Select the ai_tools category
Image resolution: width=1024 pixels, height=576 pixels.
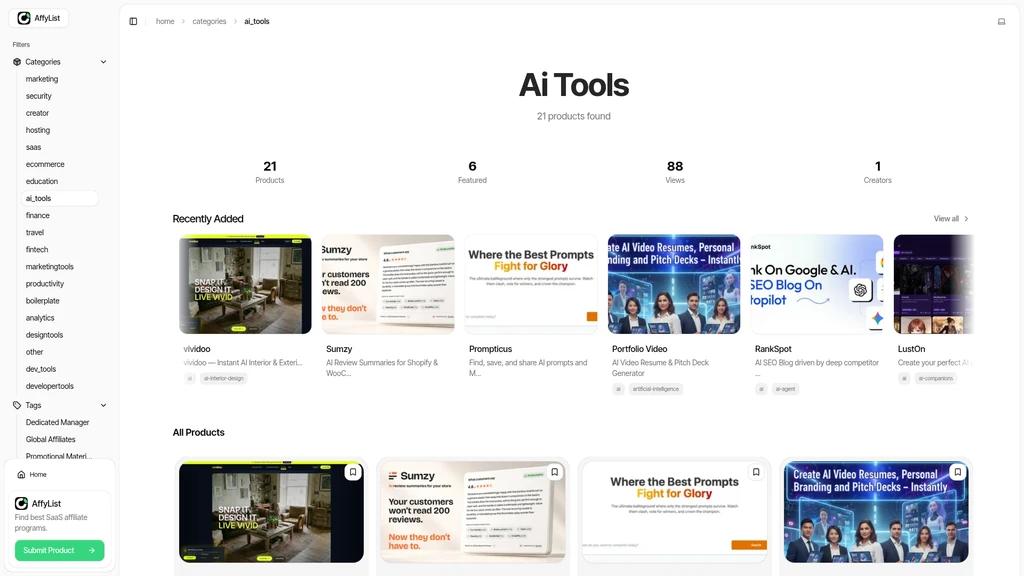click(x=59, y=199)
